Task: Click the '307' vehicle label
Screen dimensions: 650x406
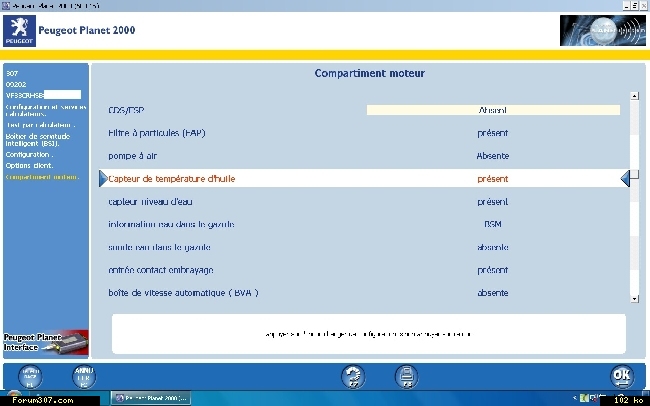Action: point(12,73)
